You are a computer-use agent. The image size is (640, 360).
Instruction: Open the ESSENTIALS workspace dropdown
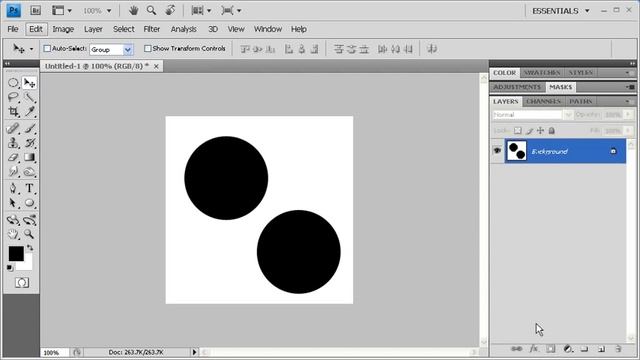pos(561,11)
